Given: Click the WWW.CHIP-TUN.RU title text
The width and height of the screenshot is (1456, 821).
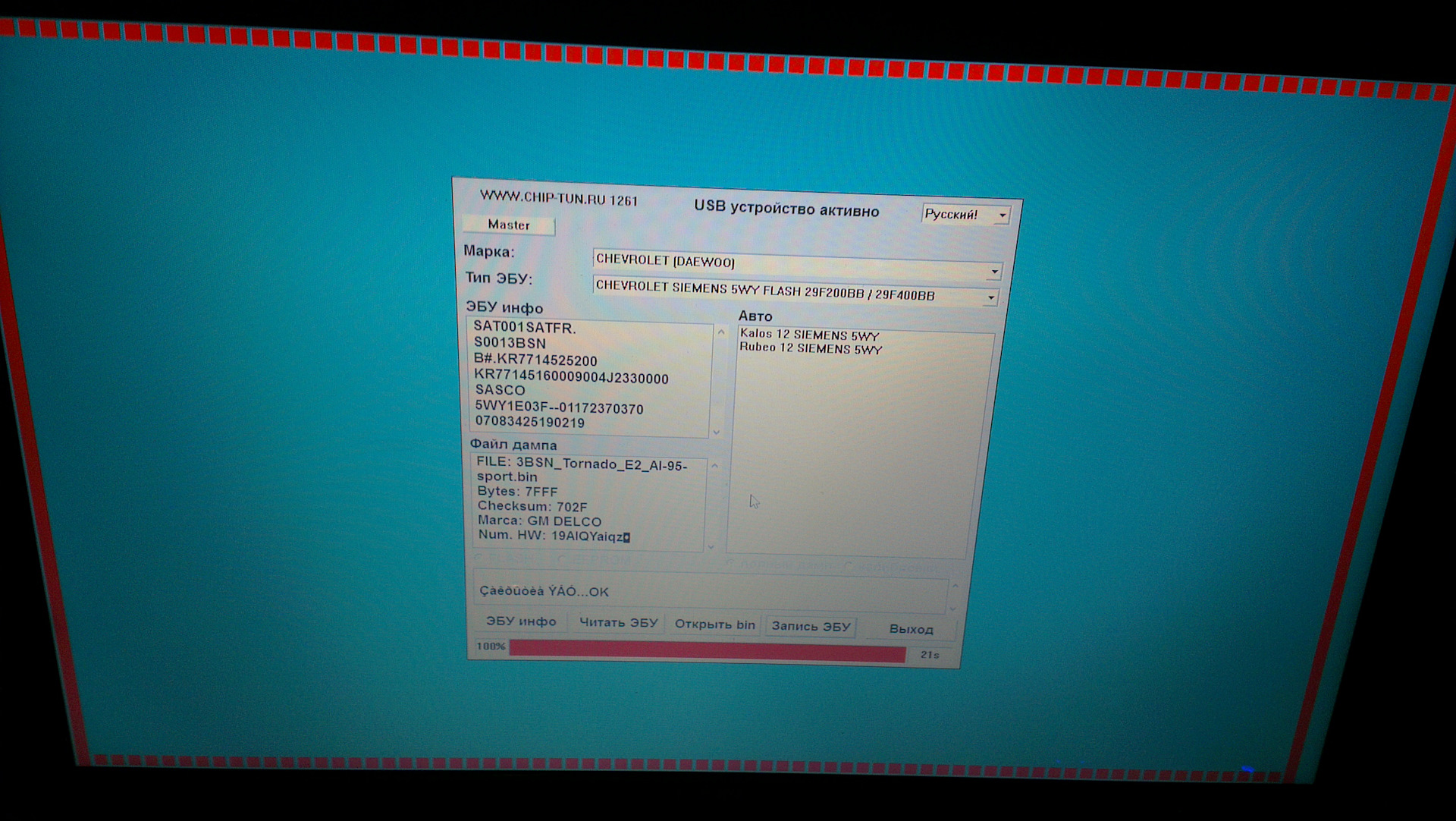Looking at the screenshot, I should tap(559, 198).
